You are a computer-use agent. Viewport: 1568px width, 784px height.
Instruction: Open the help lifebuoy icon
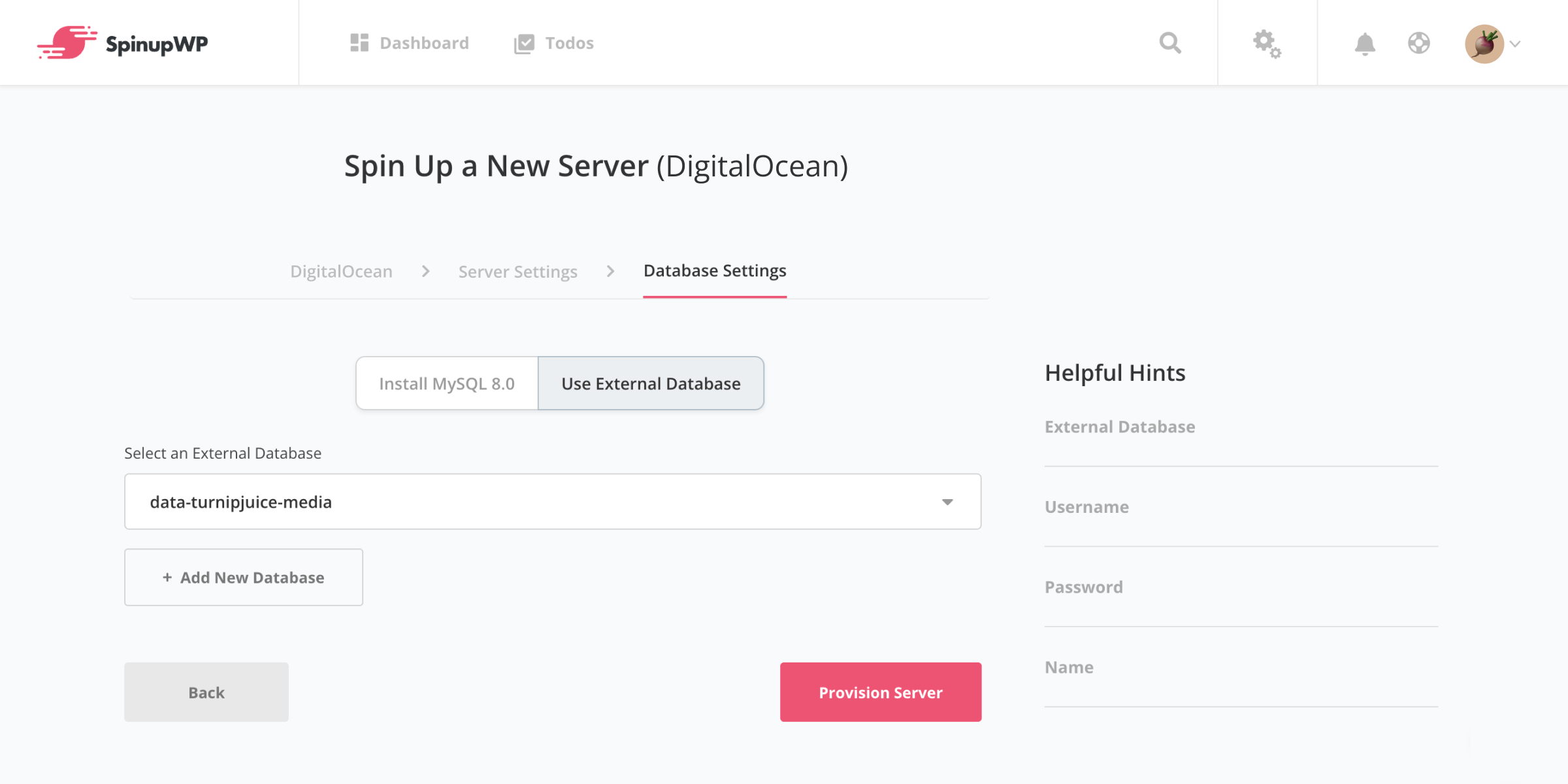(x=1419, y=43)
